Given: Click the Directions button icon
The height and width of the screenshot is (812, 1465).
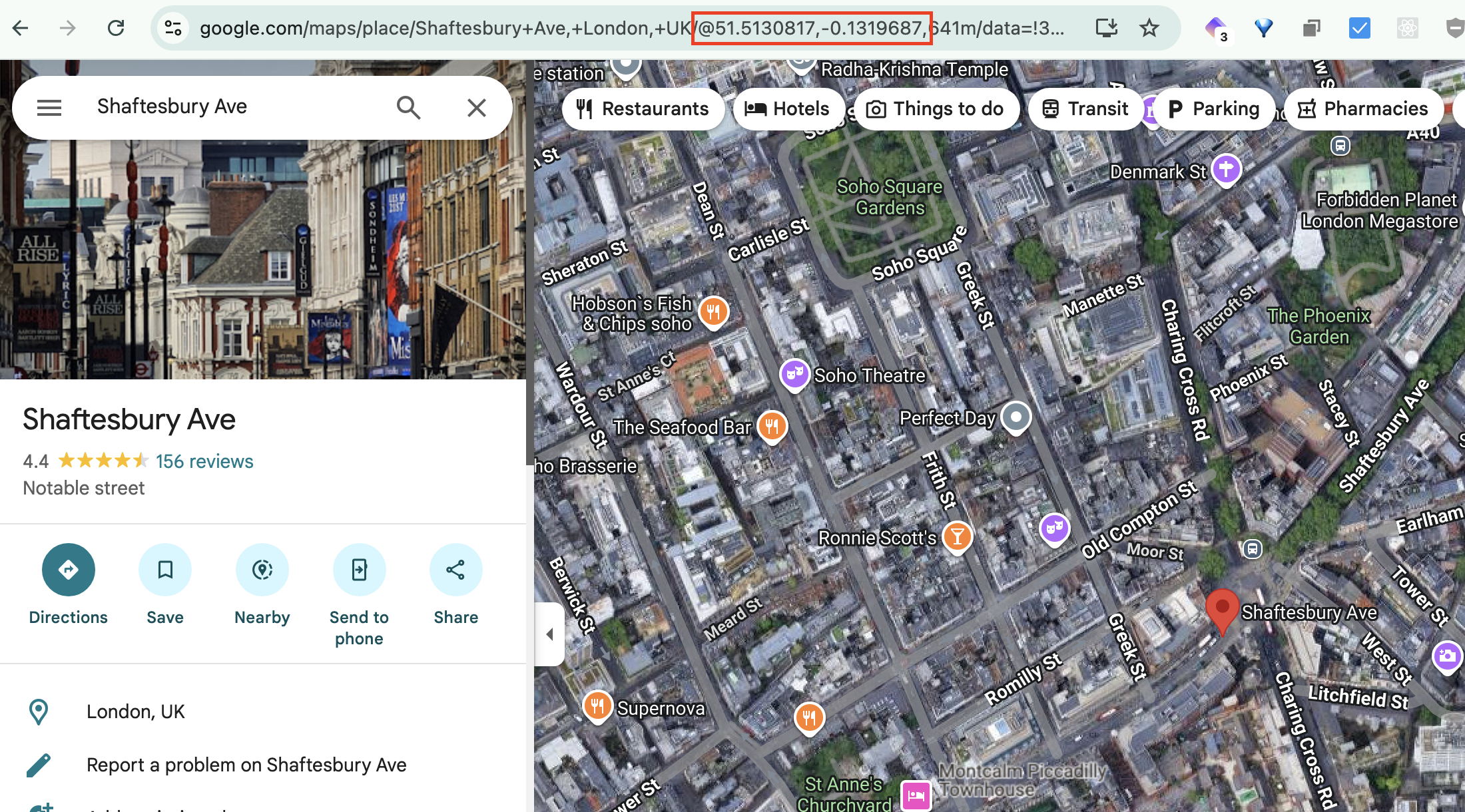Looking at the screenshot, I should pos(68,570).
